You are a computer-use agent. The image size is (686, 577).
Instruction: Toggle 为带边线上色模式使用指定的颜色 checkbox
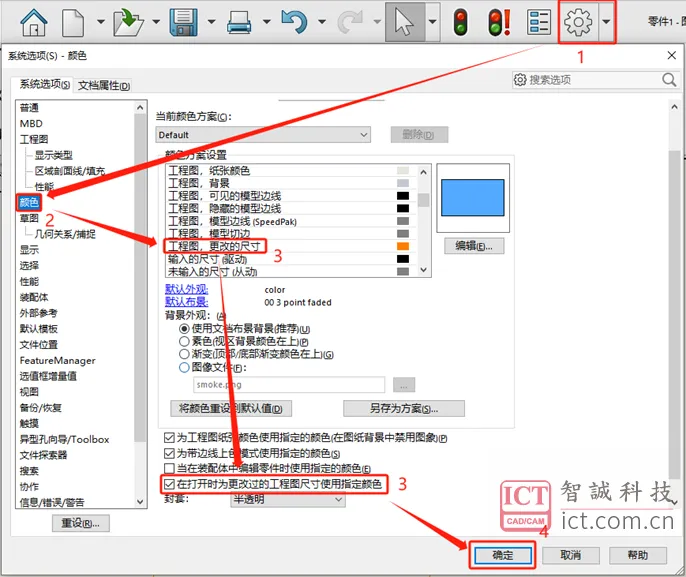pos(169,453)
